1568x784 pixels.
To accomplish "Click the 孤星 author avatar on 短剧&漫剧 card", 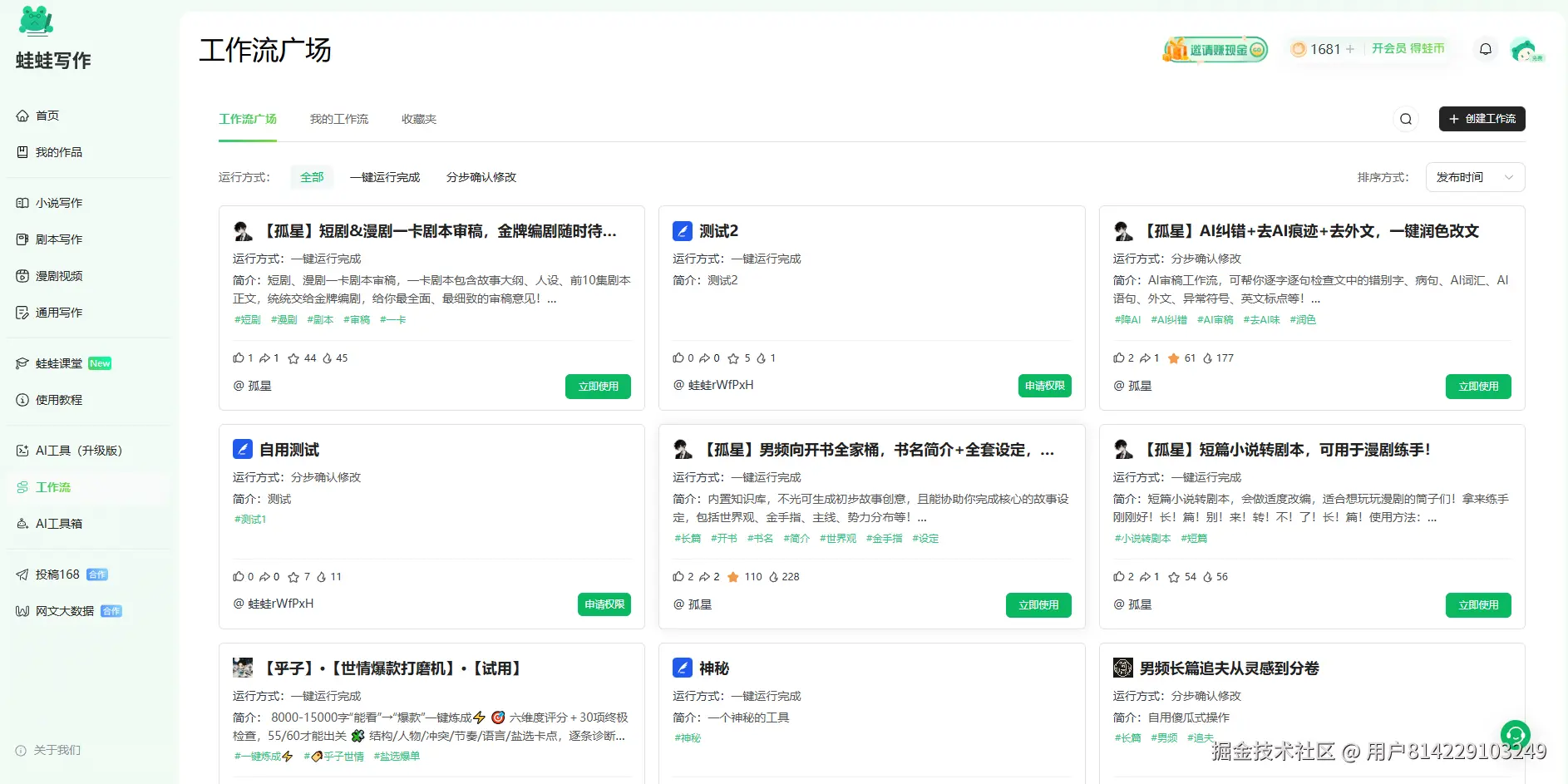I will (x=243, y=231).
